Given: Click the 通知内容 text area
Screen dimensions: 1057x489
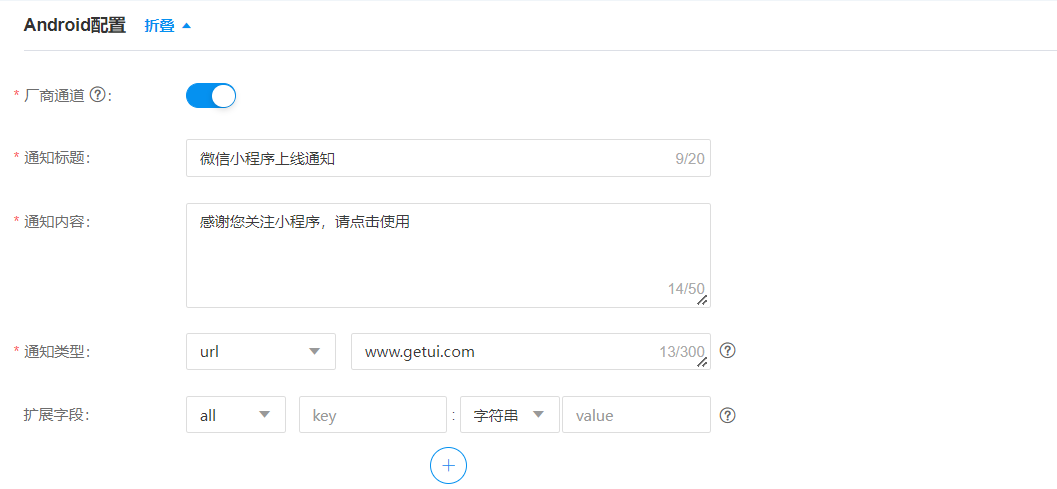Looking at the screenshot, I should [x=448, y=256].
